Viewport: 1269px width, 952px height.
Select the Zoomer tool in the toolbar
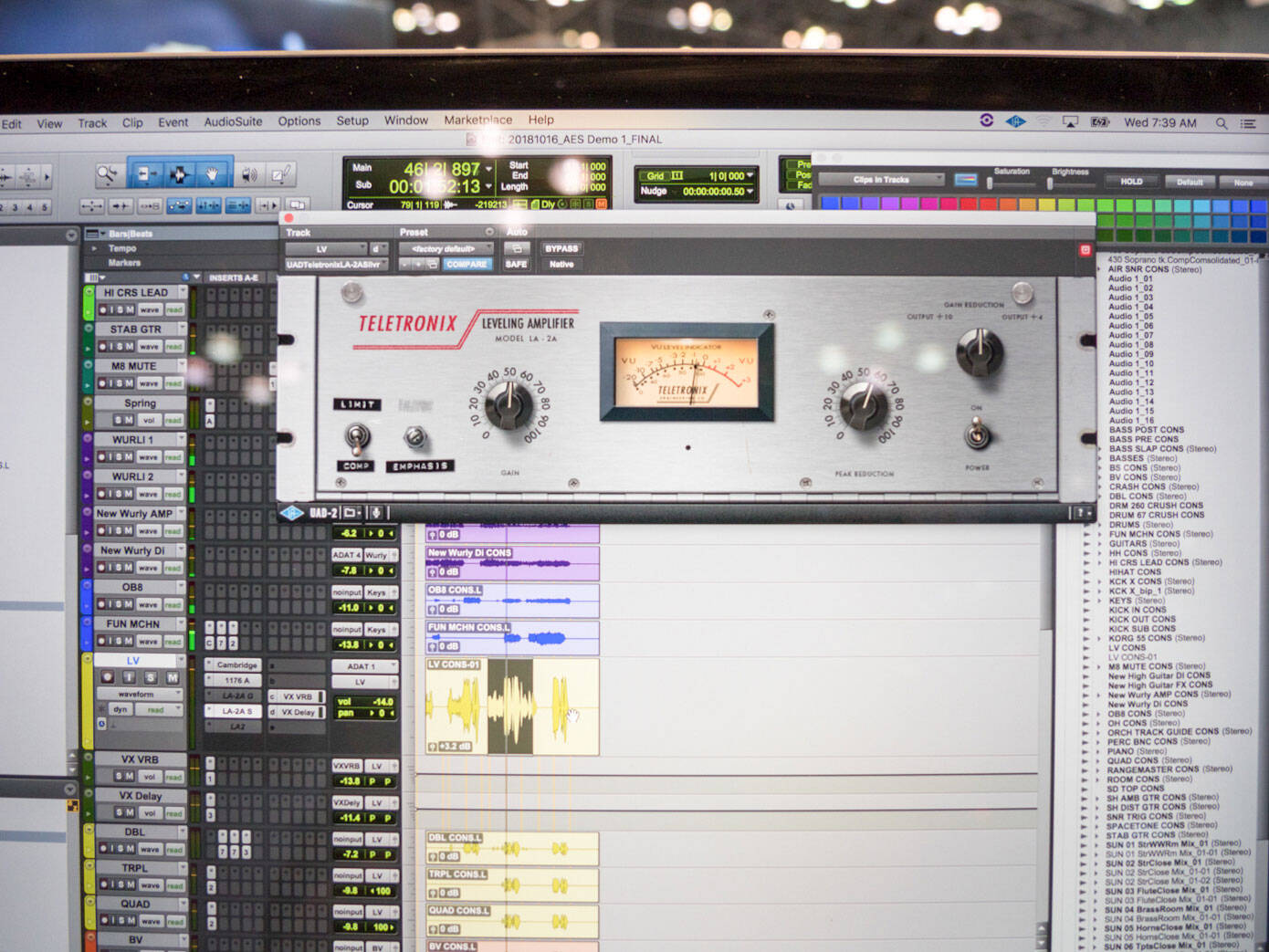pyautogui.click(x=108, y=173)
